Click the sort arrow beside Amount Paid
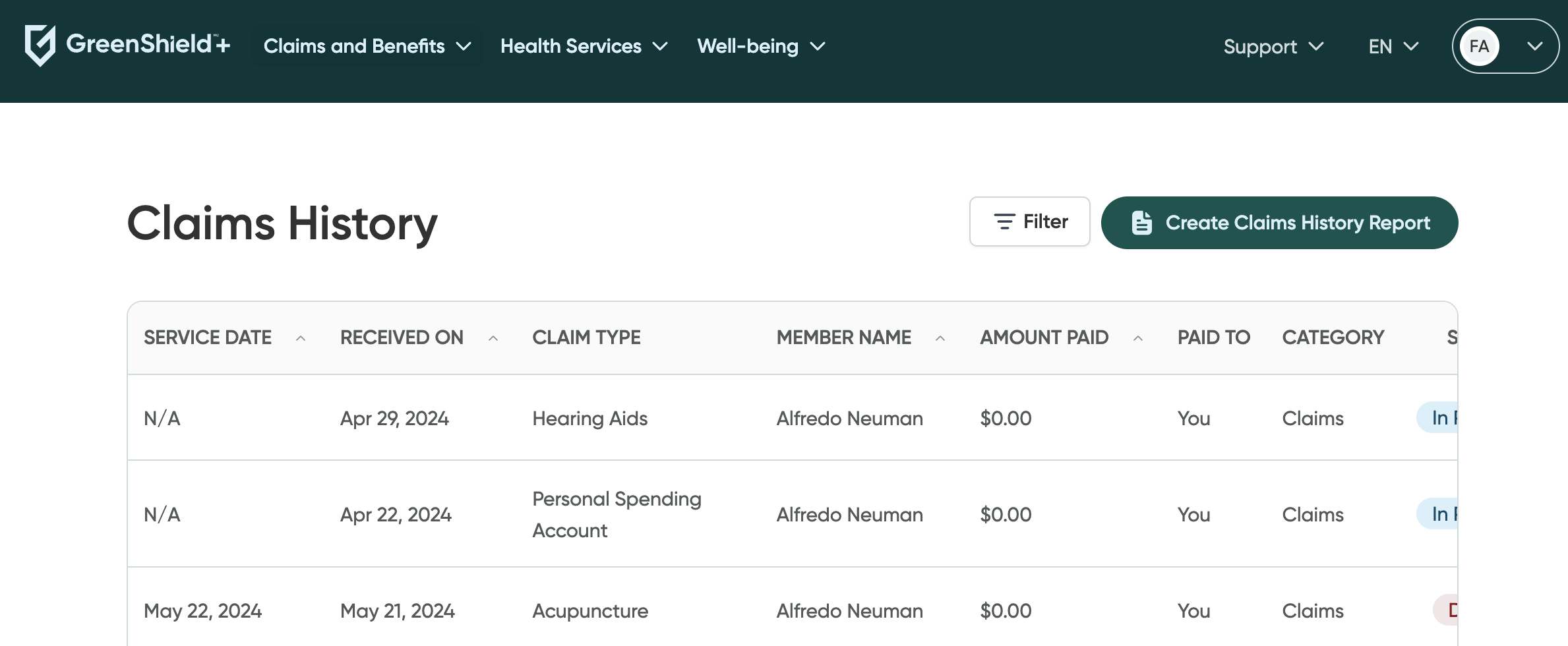1568x646 pixels. coord(1139,338)
